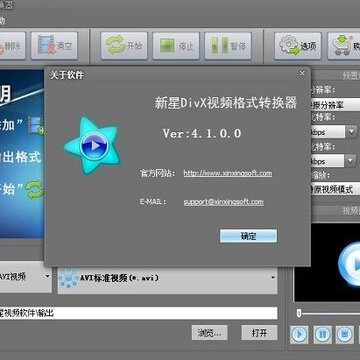The width and height of the screenshot is (360, 360).
Task: Open the 原分辨率 resolution combo box
Action: tap(335, 106)
